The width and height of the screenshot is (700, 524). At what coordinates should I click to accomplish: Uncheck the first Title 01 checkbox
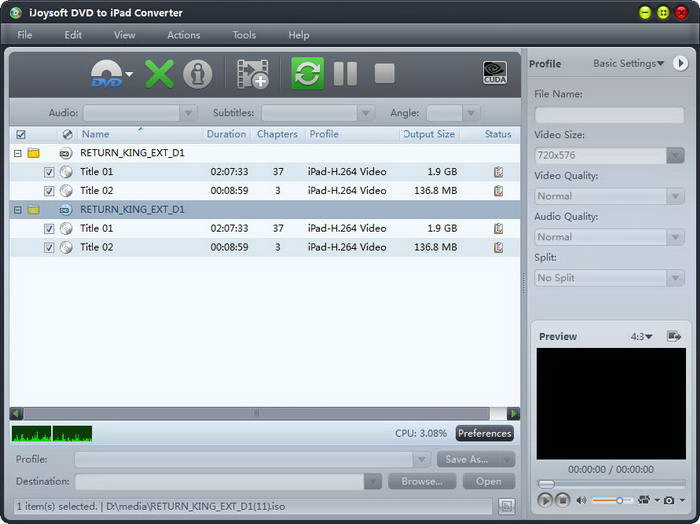[x=49, y=172]
